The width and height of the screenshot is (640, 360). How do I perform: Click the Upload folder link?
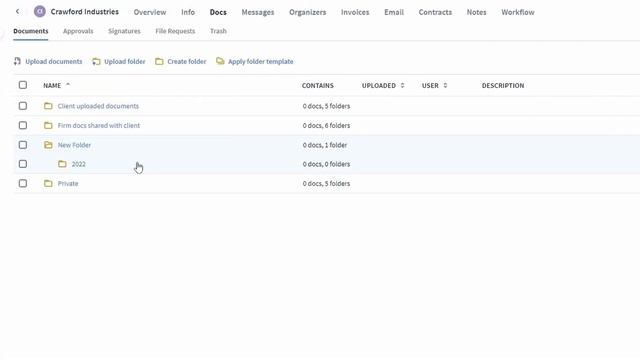[x=124, y=62]
